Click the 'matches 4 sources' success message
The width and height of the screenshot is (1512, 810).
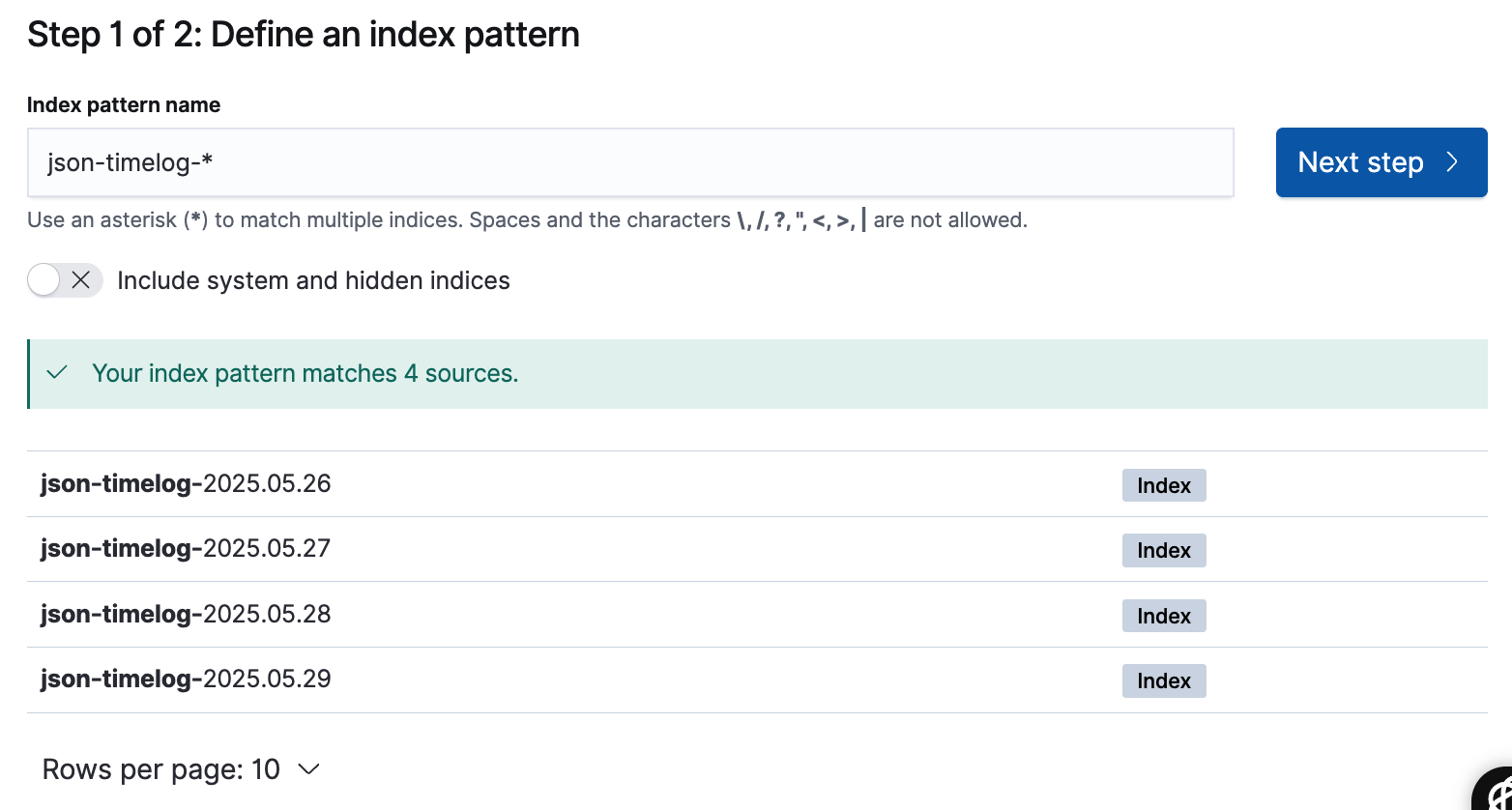(305, 373)
